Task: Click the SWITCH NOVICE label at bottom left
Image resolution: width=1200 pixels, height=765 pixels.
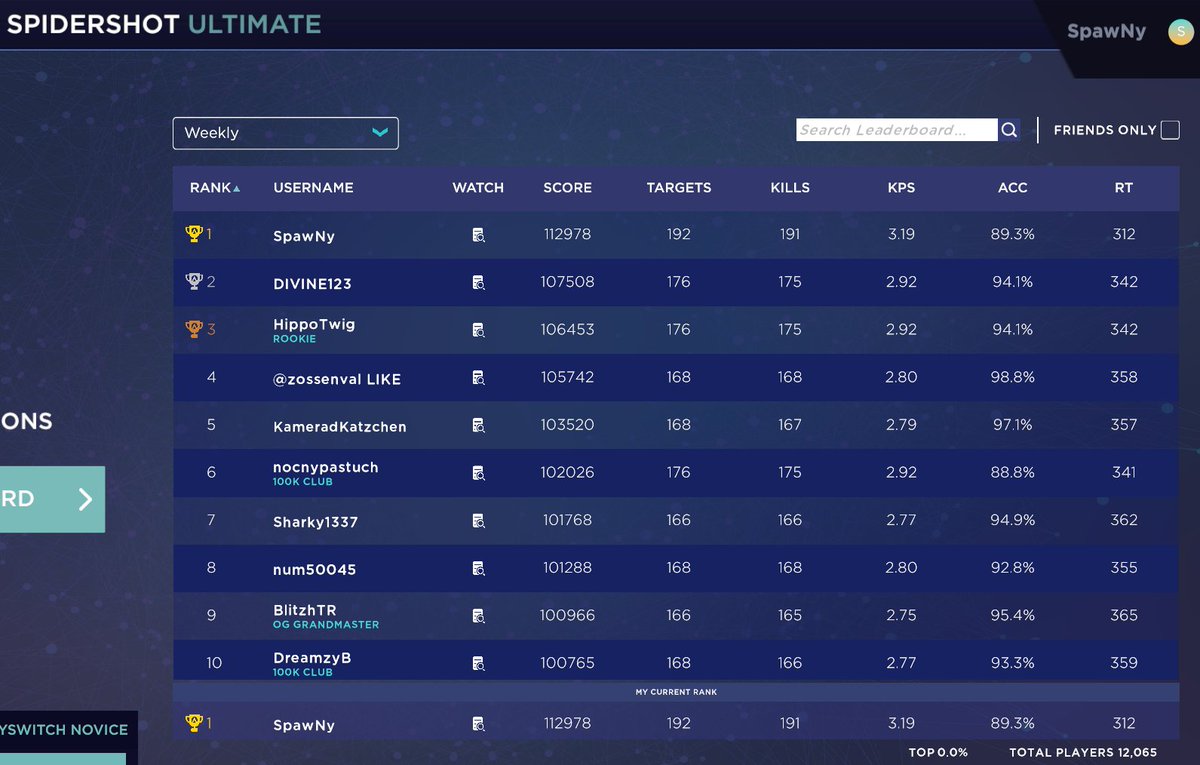Action: pos(64,730)
